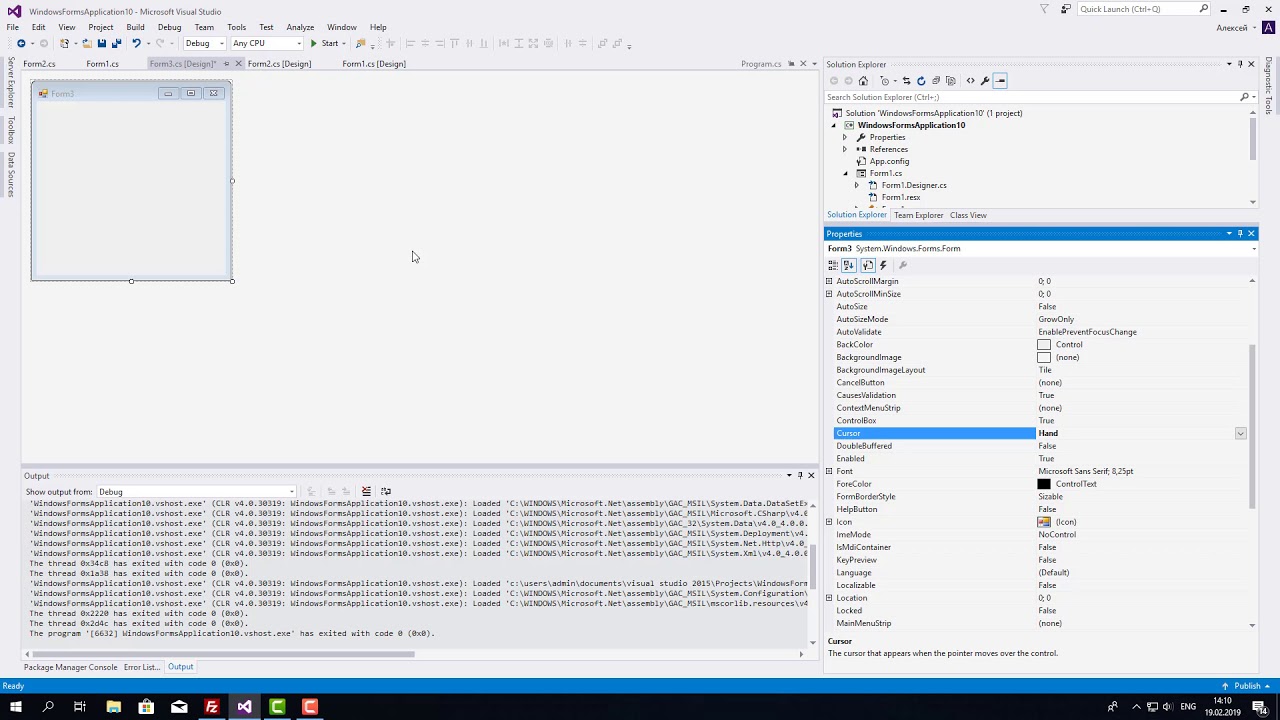The image size is (1280, 720).
Task: Click the wrench Properties icon in Solution Explorer toolbar
Action: 985,81
